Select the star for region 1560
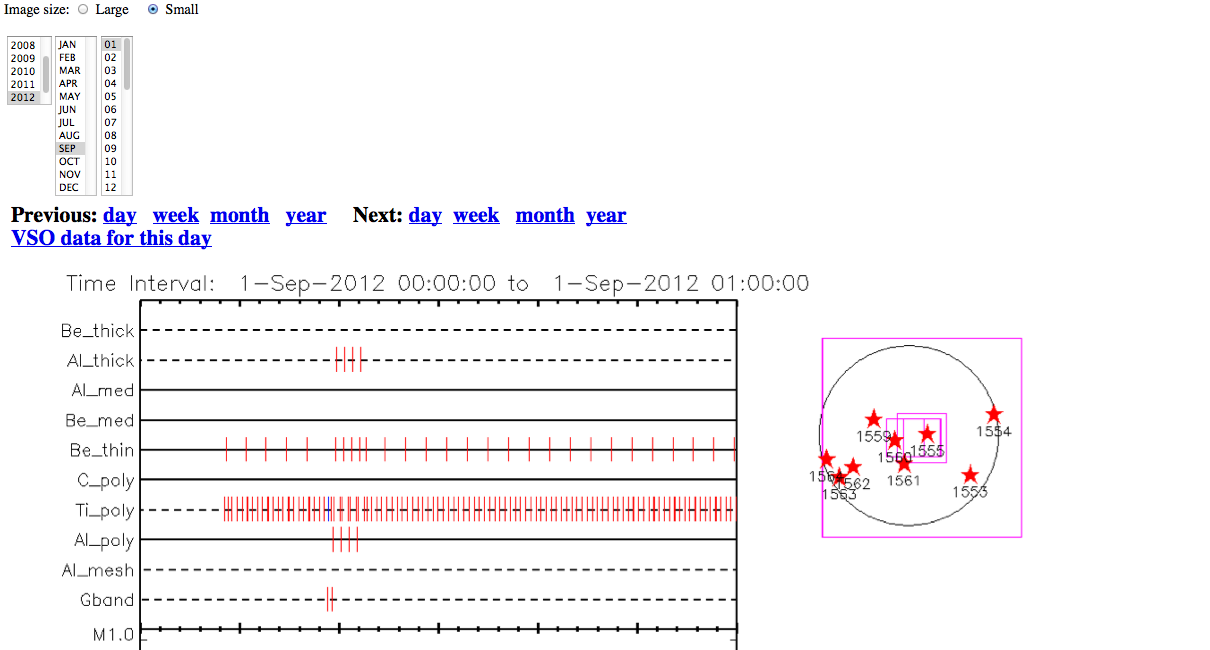The height and width of the screenshot is (650, 1210). point(895,441)
